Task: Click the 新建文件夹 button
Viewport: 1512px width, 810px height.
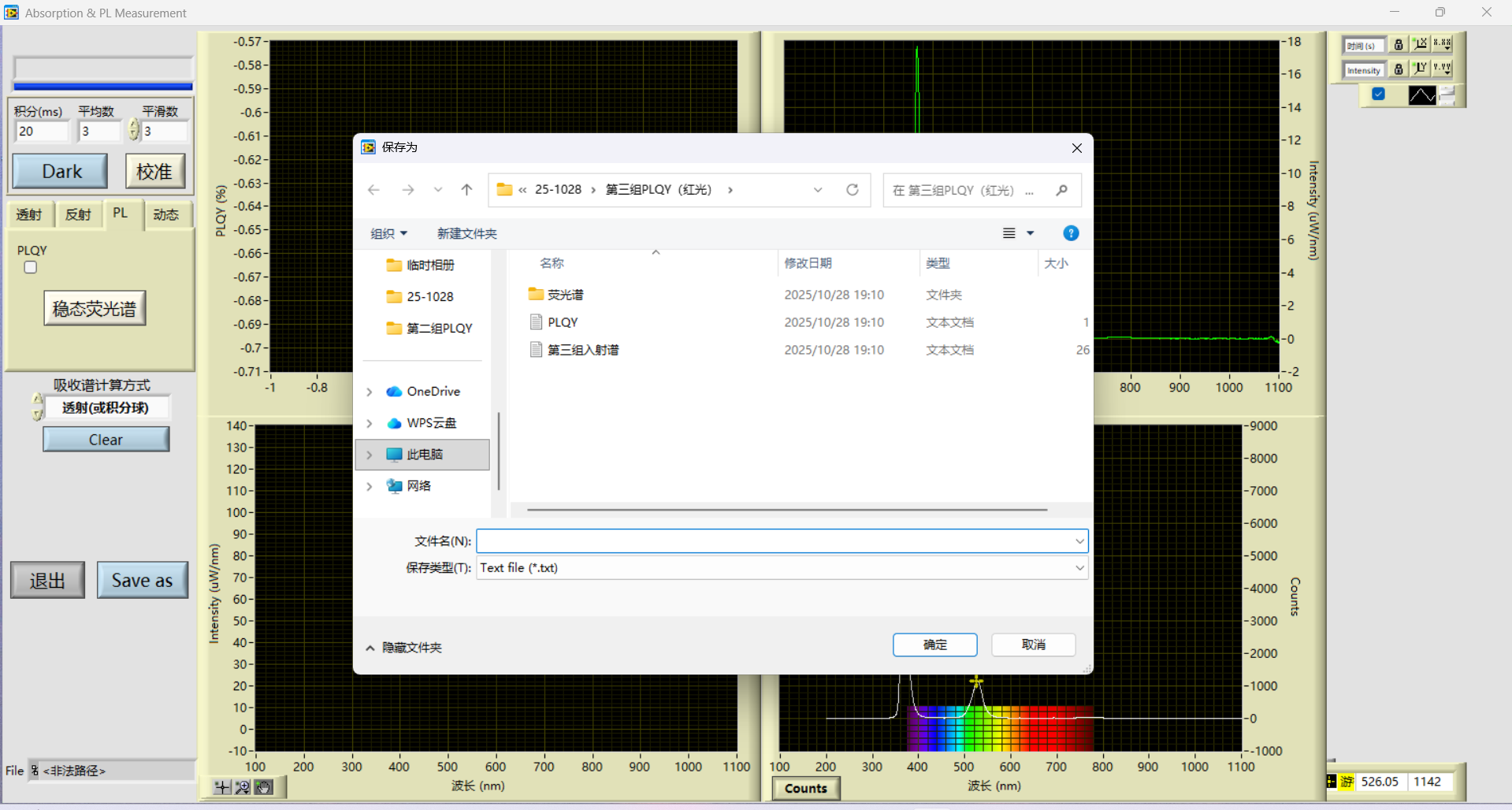Action: [x=466, y=234]
